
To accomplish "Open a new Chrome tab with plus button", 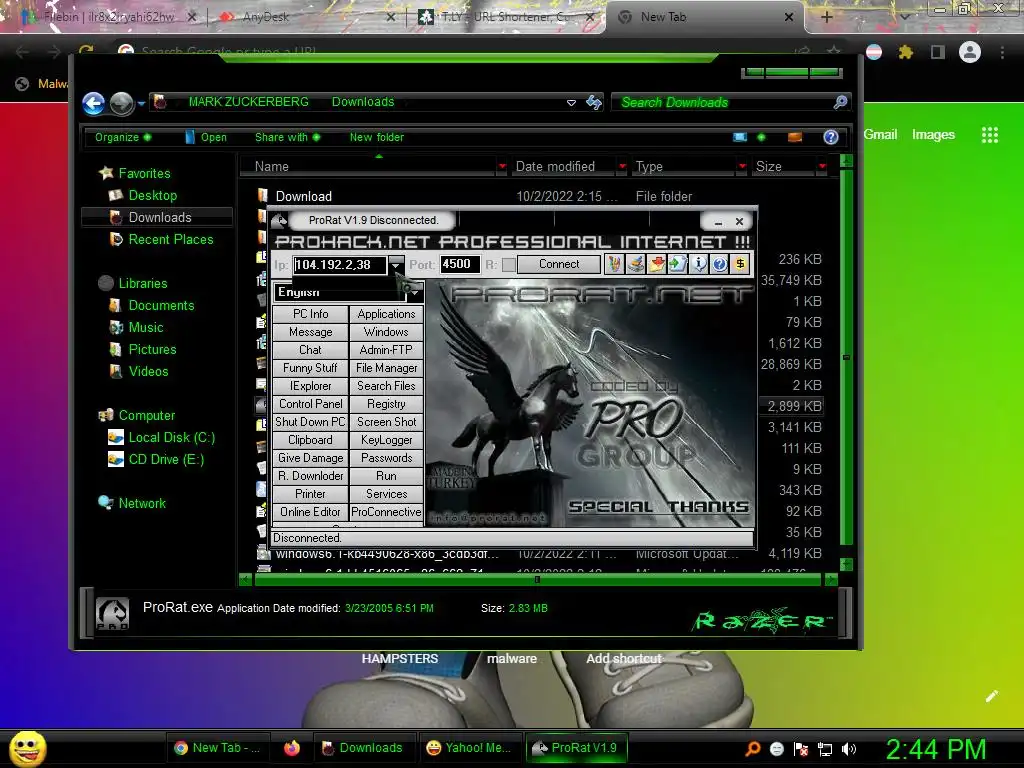I will [x=826, y=17].
